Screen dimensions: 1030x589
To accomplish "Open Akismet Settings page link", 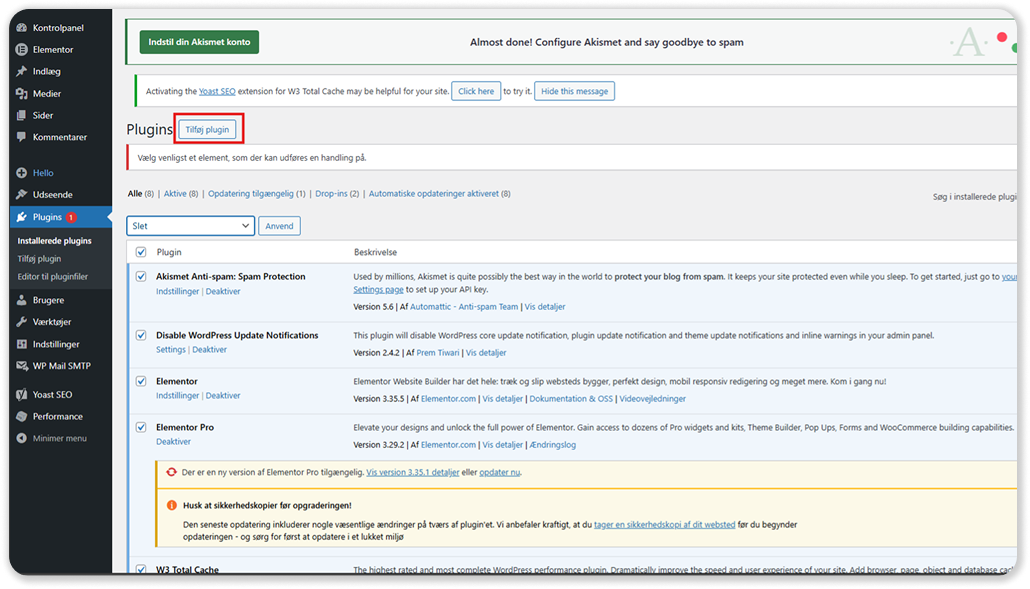I will (378, 290).
